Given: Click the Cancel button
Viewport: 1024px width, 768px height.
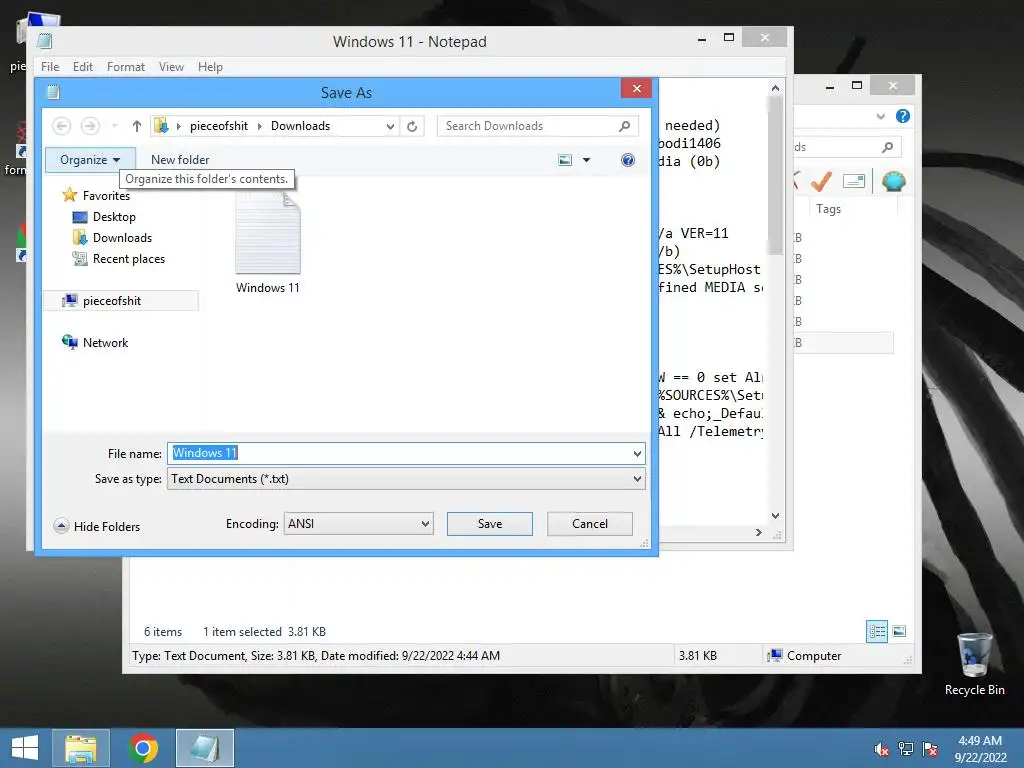Looking at the screenshot, I should click(590, 524).
